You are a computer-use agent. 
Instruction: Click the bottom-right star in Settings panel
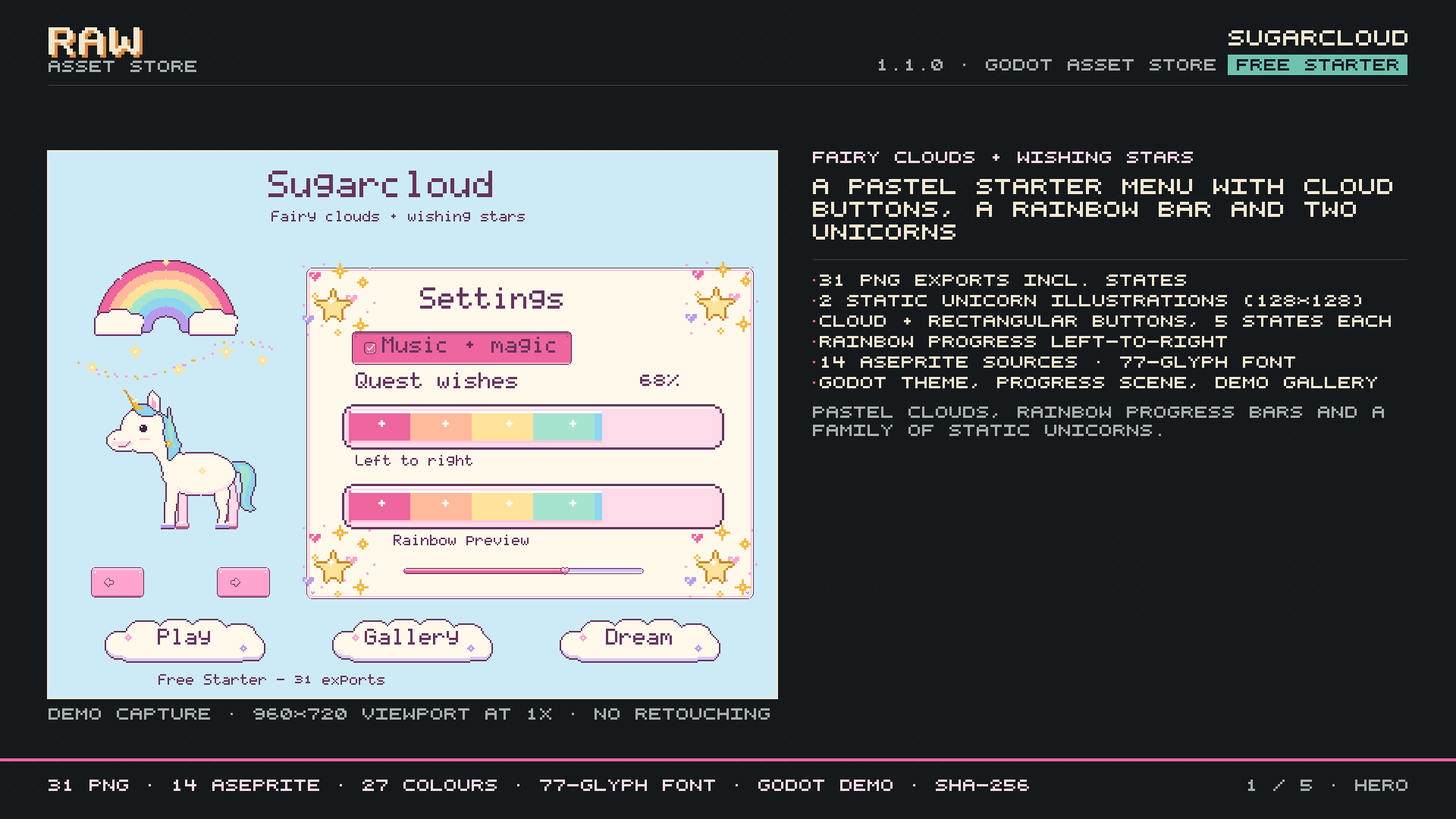715,566
